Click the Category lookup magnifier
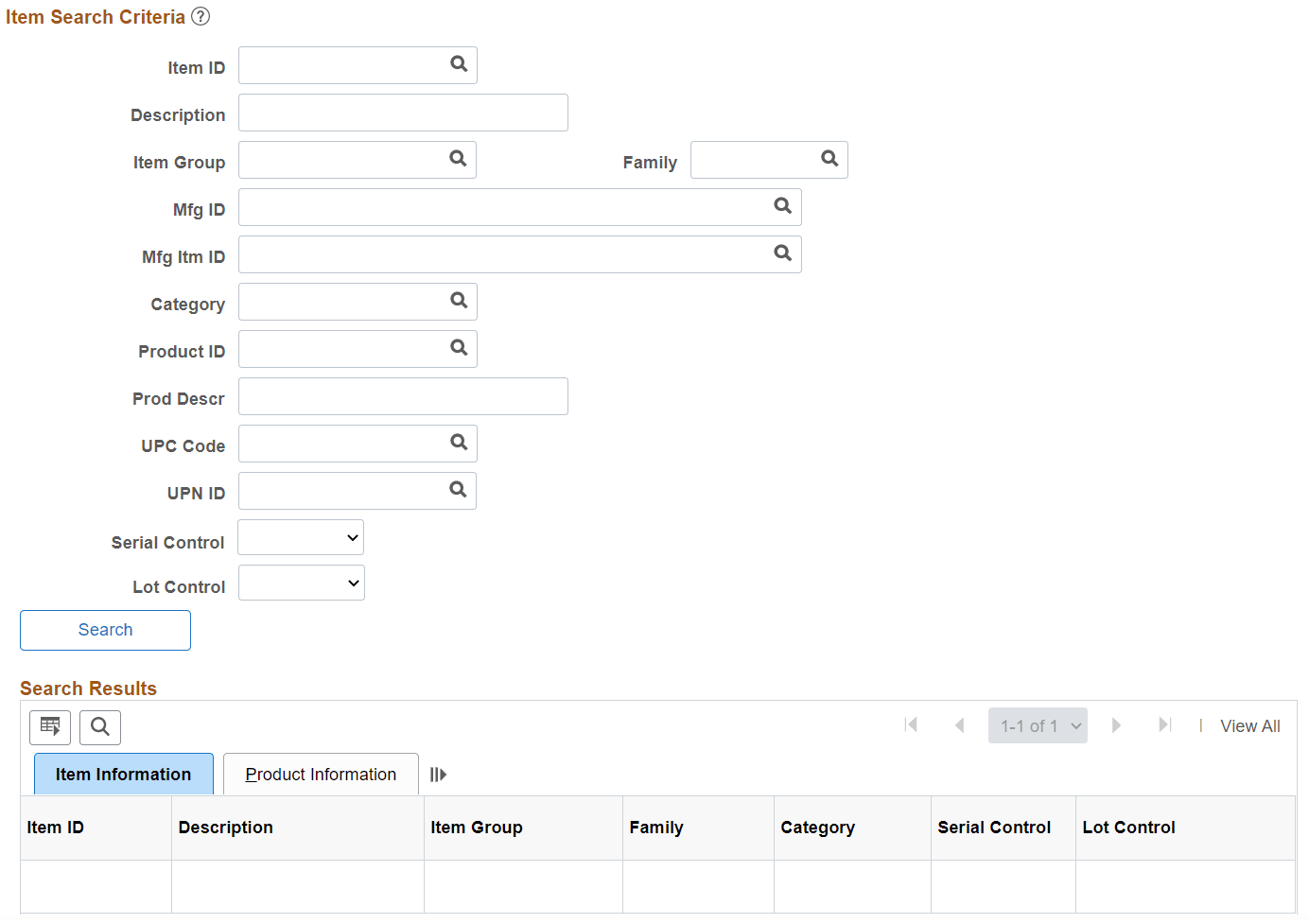 459,300
